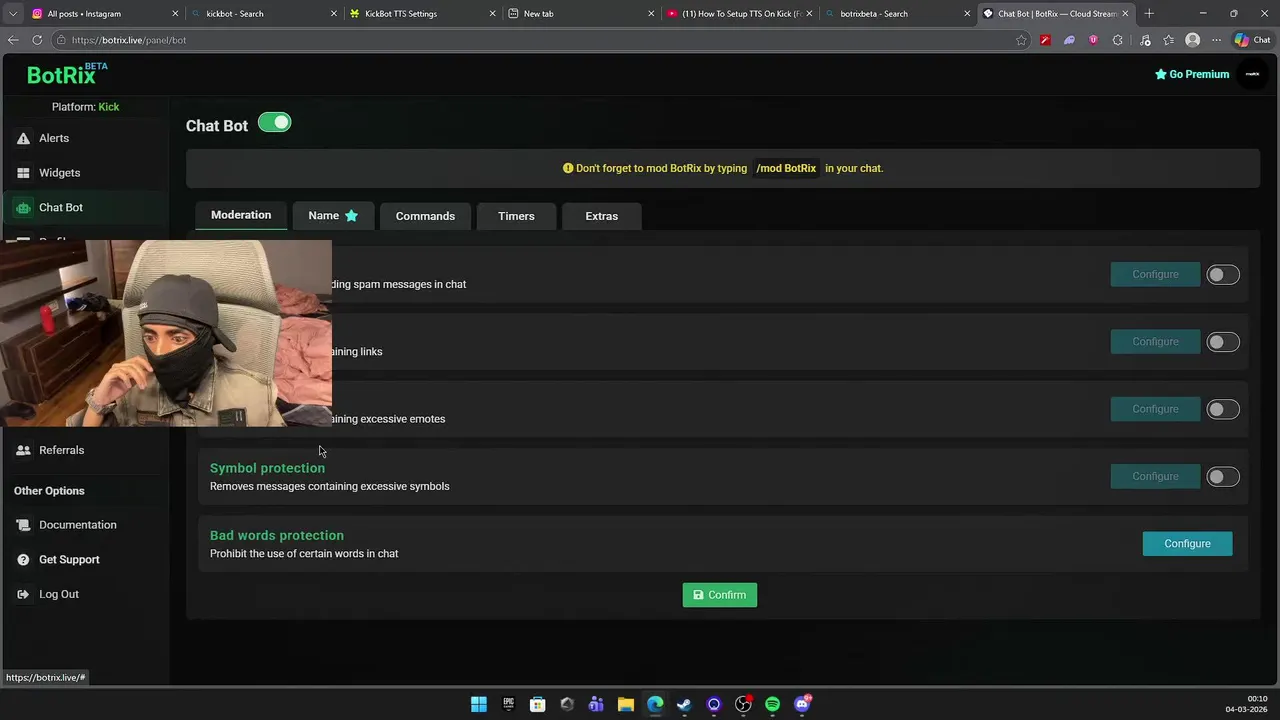Enable the links protection toggle

[x=1222, y=342]
